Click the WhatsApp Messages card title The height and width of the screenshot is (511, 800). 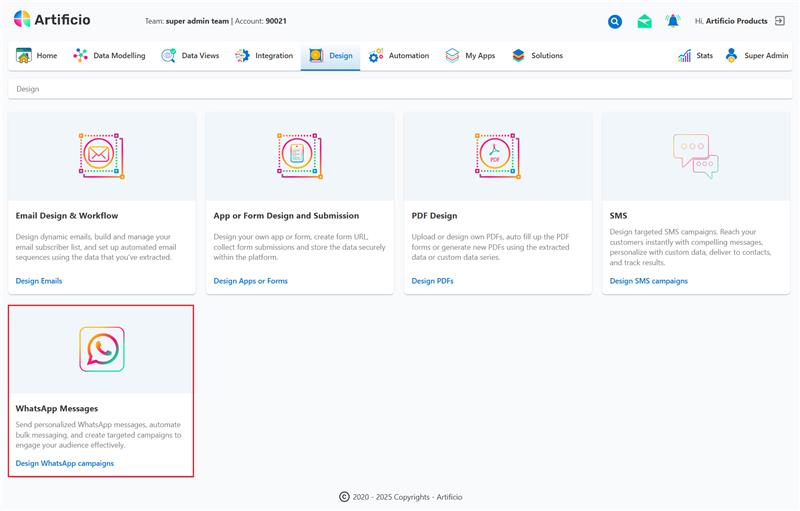point(57,408)
